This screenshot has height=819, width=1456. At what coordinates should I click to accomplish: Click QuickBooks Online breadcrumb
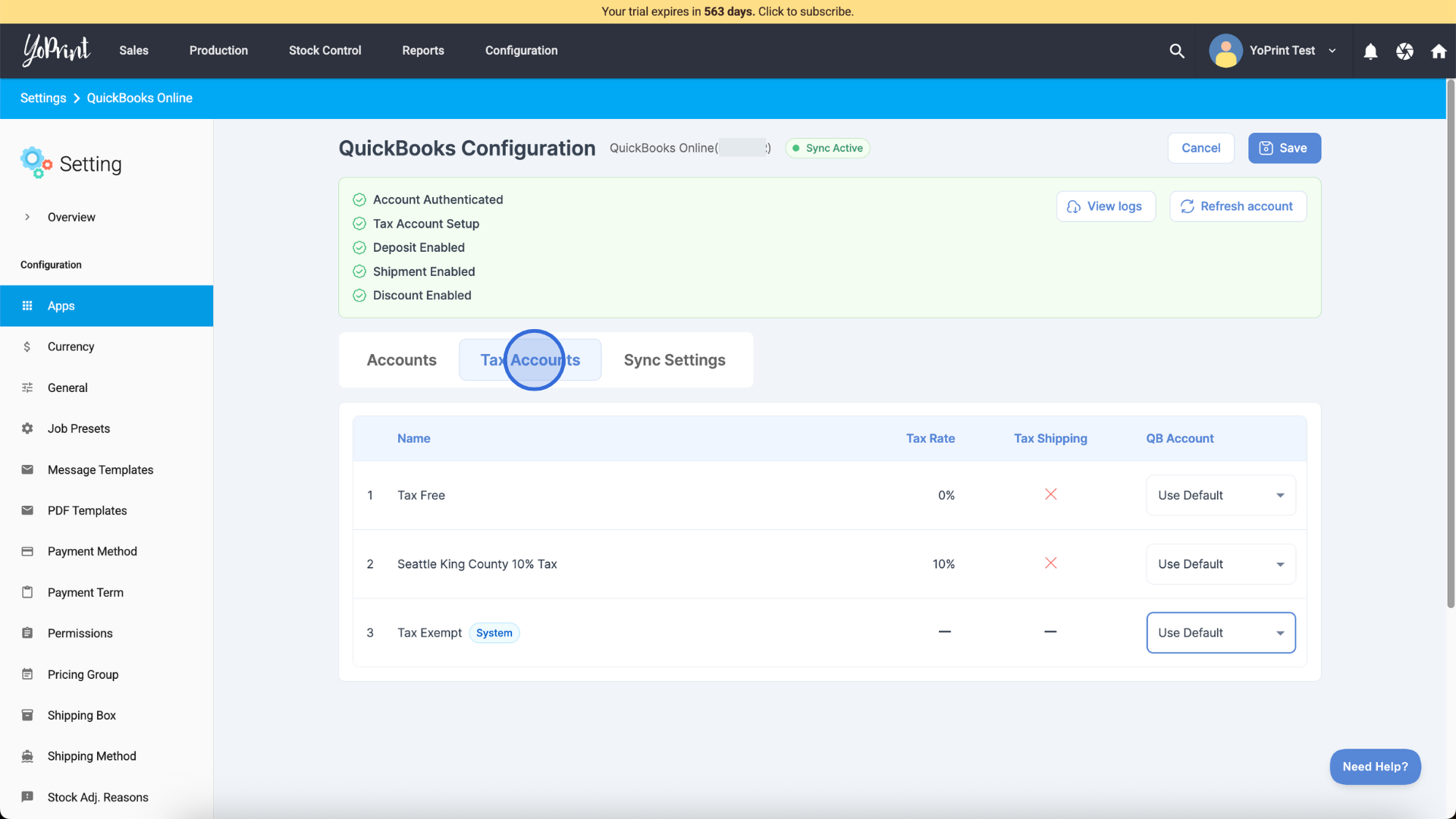tap(140, 98)
